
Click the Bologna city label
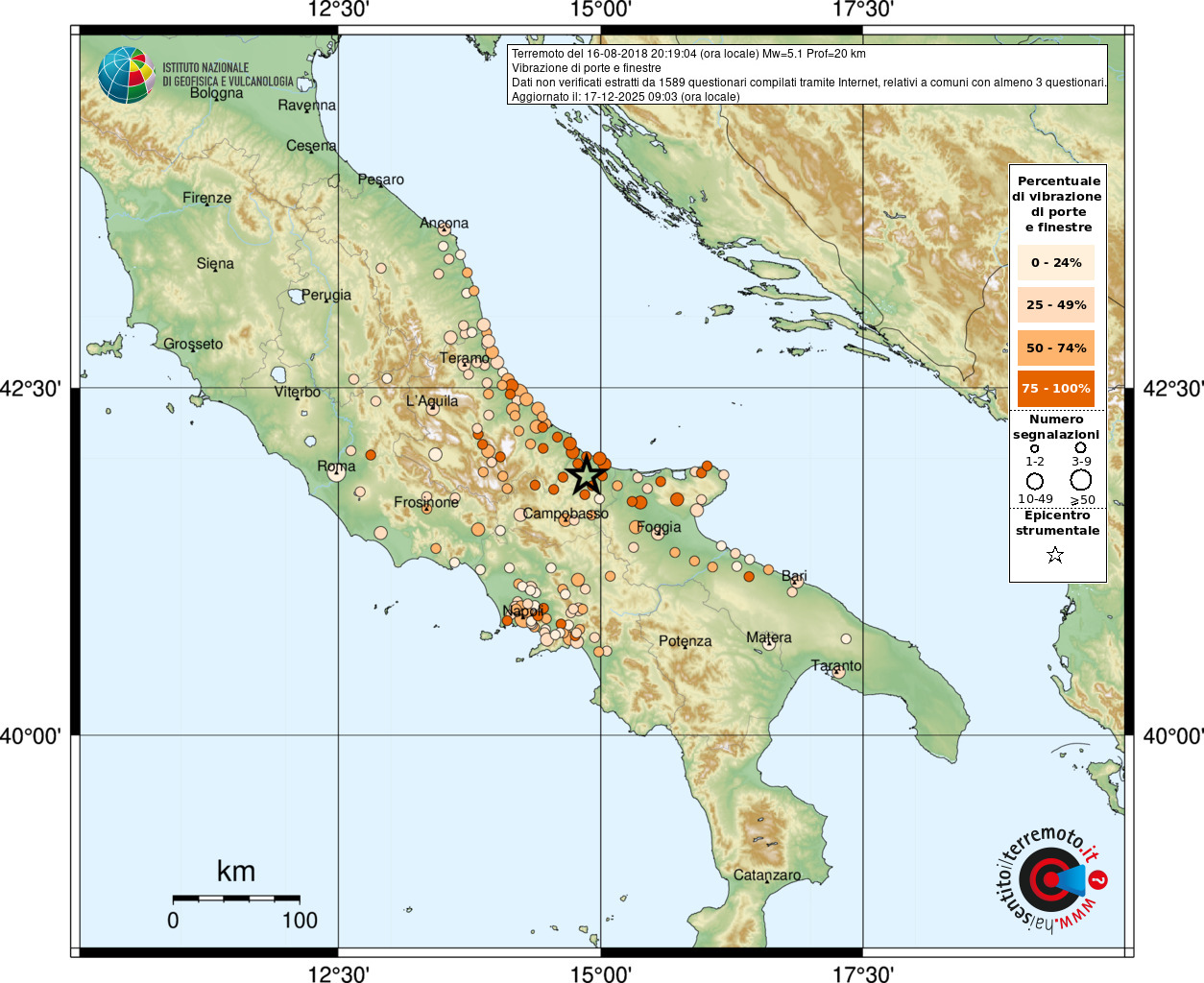click(x=216, y=93)
